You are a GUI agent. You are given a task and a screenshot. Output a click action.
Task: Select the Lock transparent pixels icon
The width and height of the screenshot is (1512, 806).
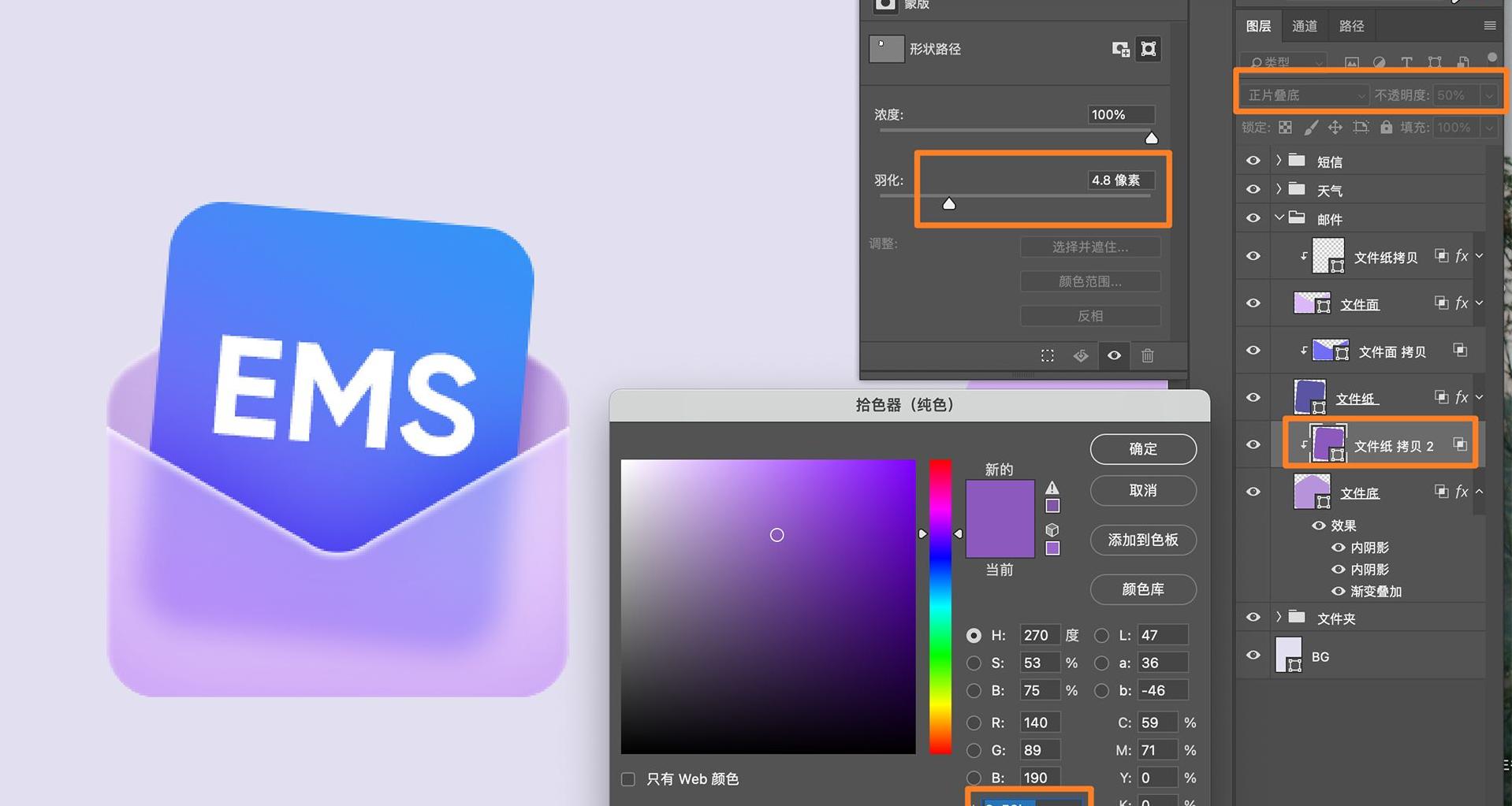click(1286, 128)
